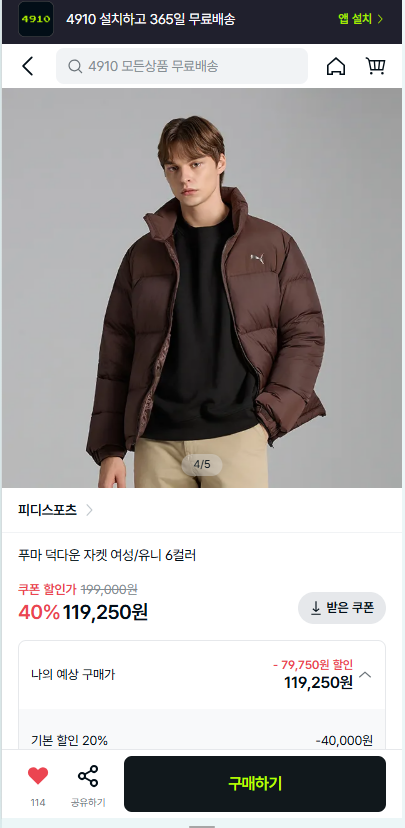Open the 피디스포츠 brand store link
This screenshot has width=405, height=828.
[48, 510]
